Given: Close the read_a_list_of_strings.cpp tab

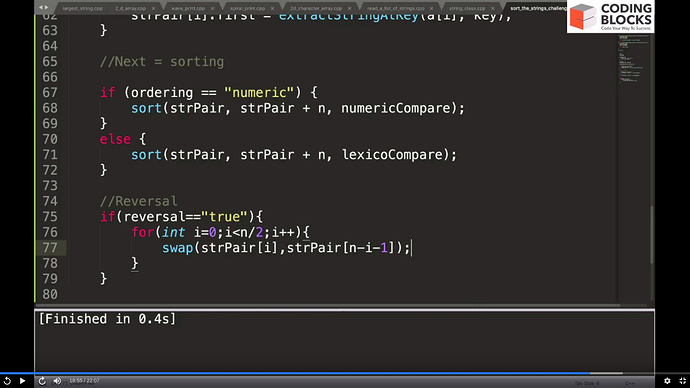Looking at the screenshot, I should (x=431, y=8).
